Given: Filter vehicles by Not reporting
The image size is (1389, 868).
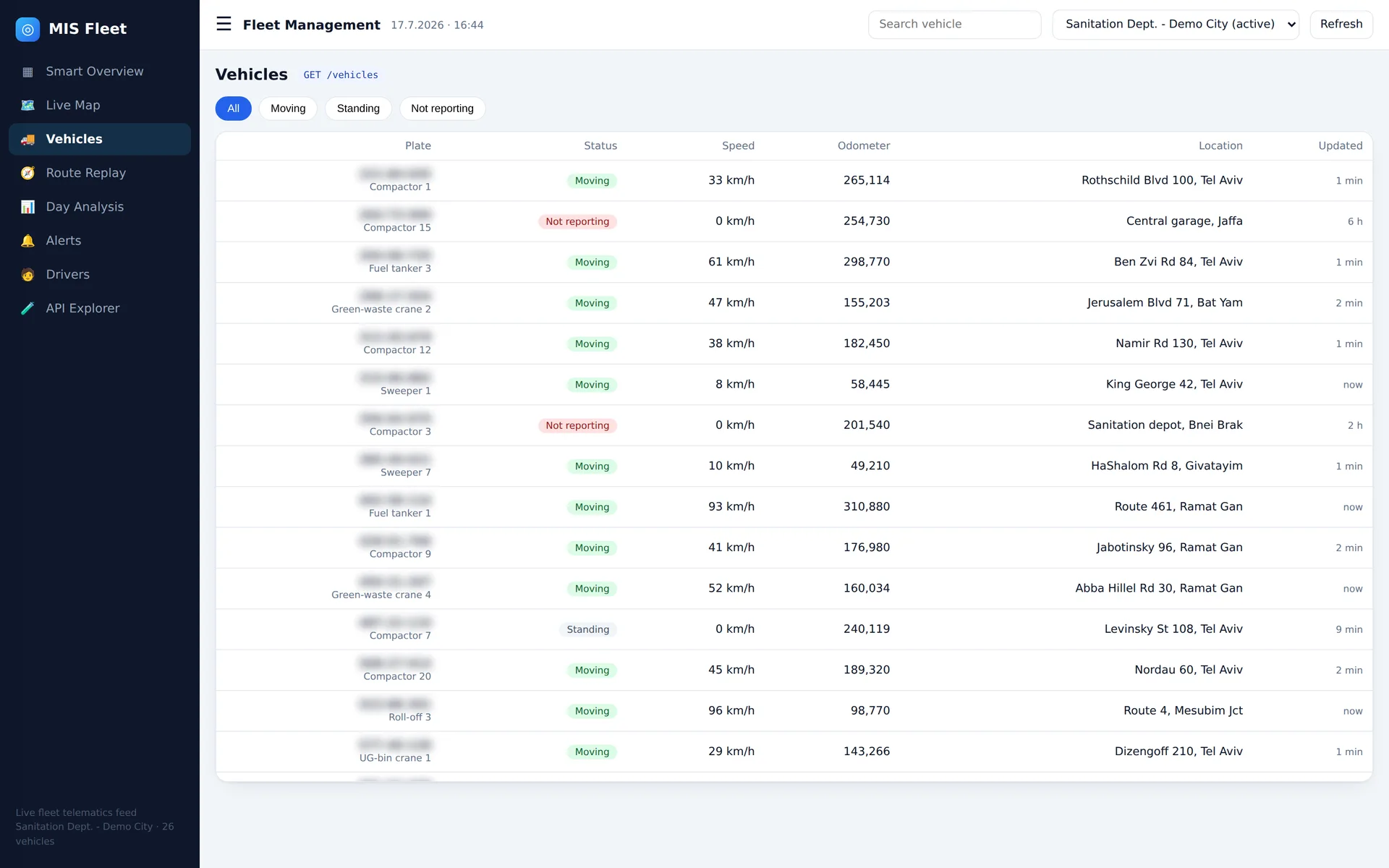Looking at the screenshot, I should point(442,109).
